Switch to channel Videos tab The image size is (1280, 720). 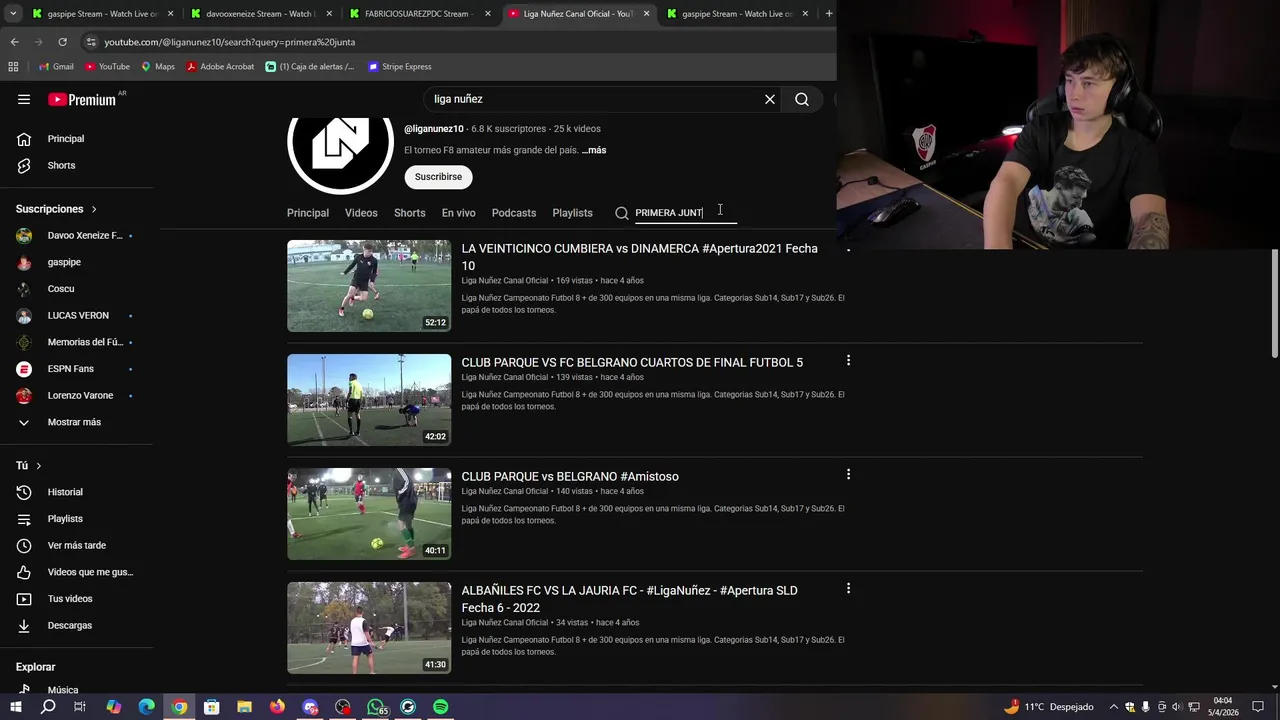point(361,213)
